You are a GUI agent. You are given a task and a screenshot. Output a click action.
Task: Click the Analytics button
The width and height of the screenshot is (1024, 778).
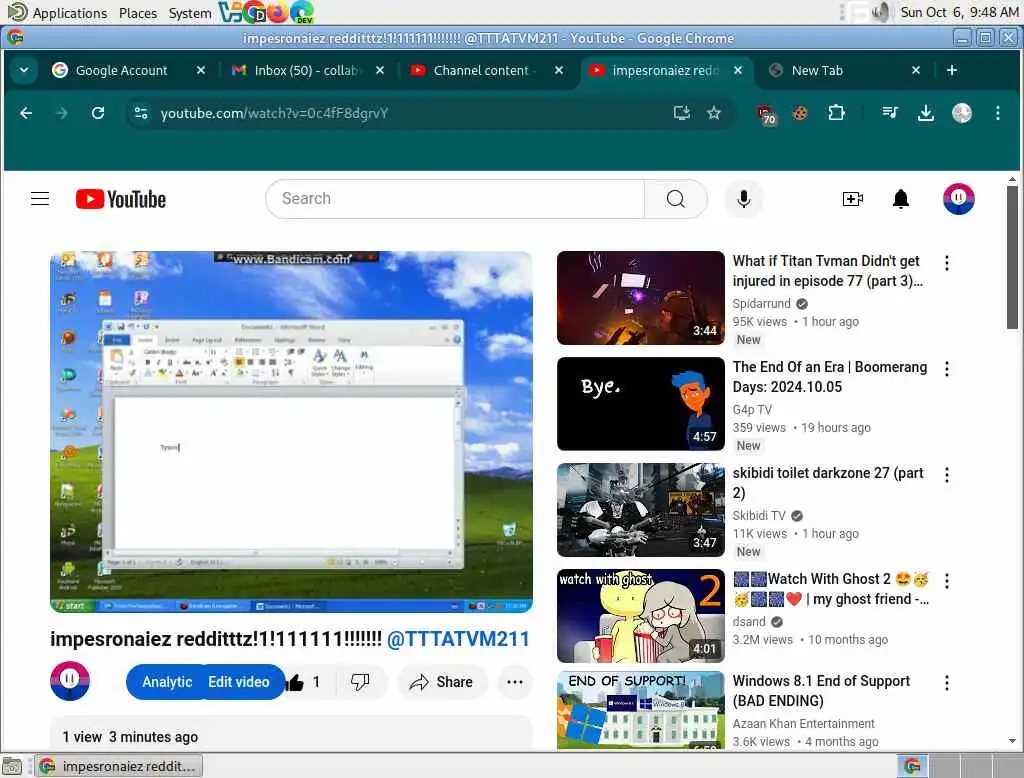(166, 682)
